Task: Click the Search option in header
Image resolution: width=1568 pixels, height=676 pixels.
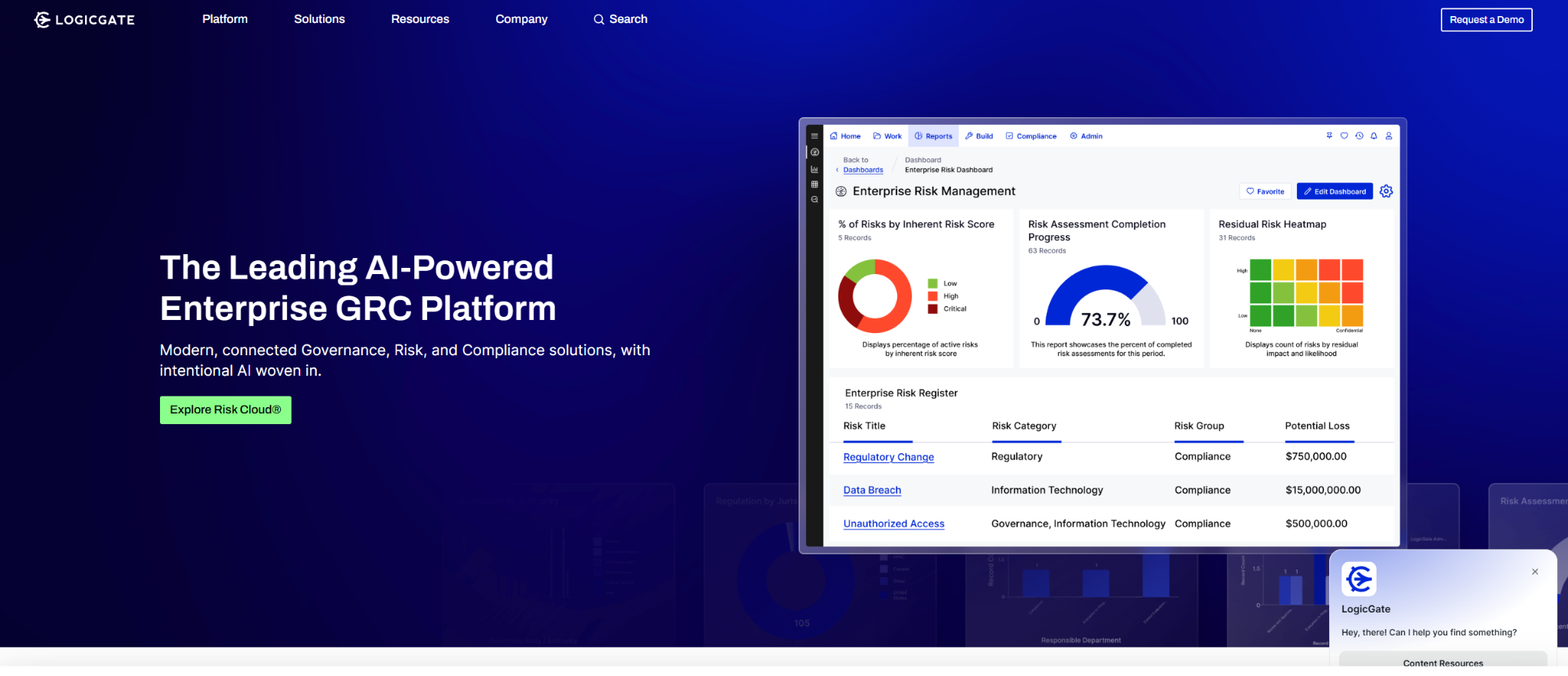Action: click(620, 19)
